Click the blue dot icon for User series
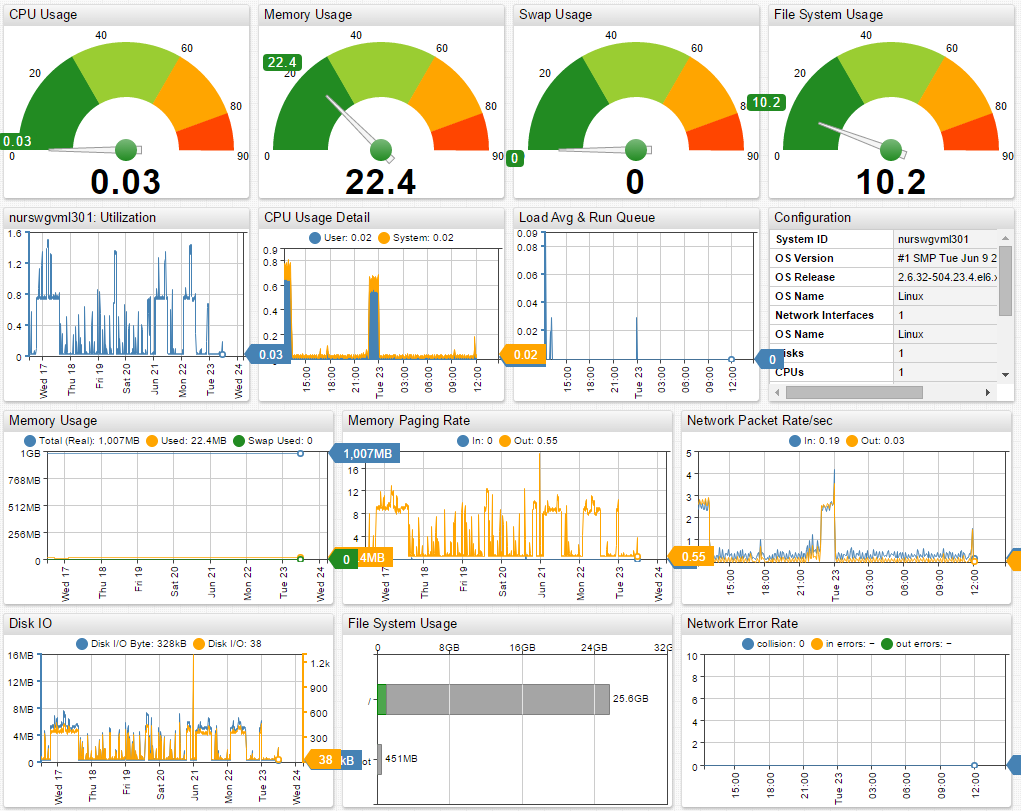Viewport: 1021px width, 811px height. [x=315, y=237]
